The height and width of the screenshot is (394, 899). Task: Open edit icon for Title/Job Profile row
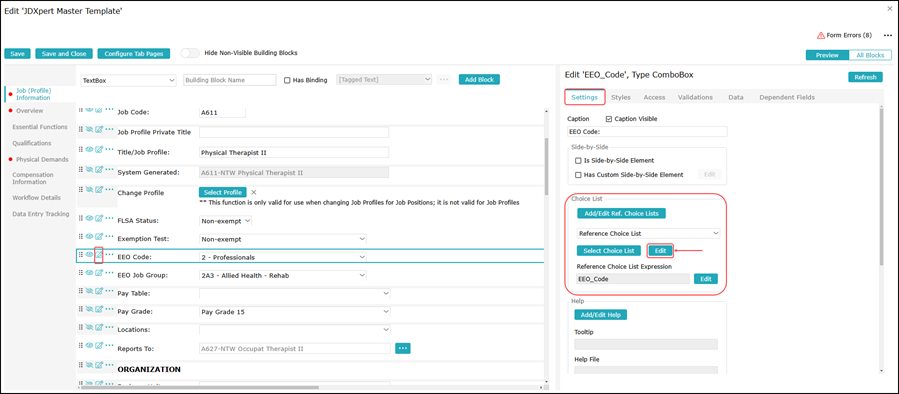tap(98, 150)
